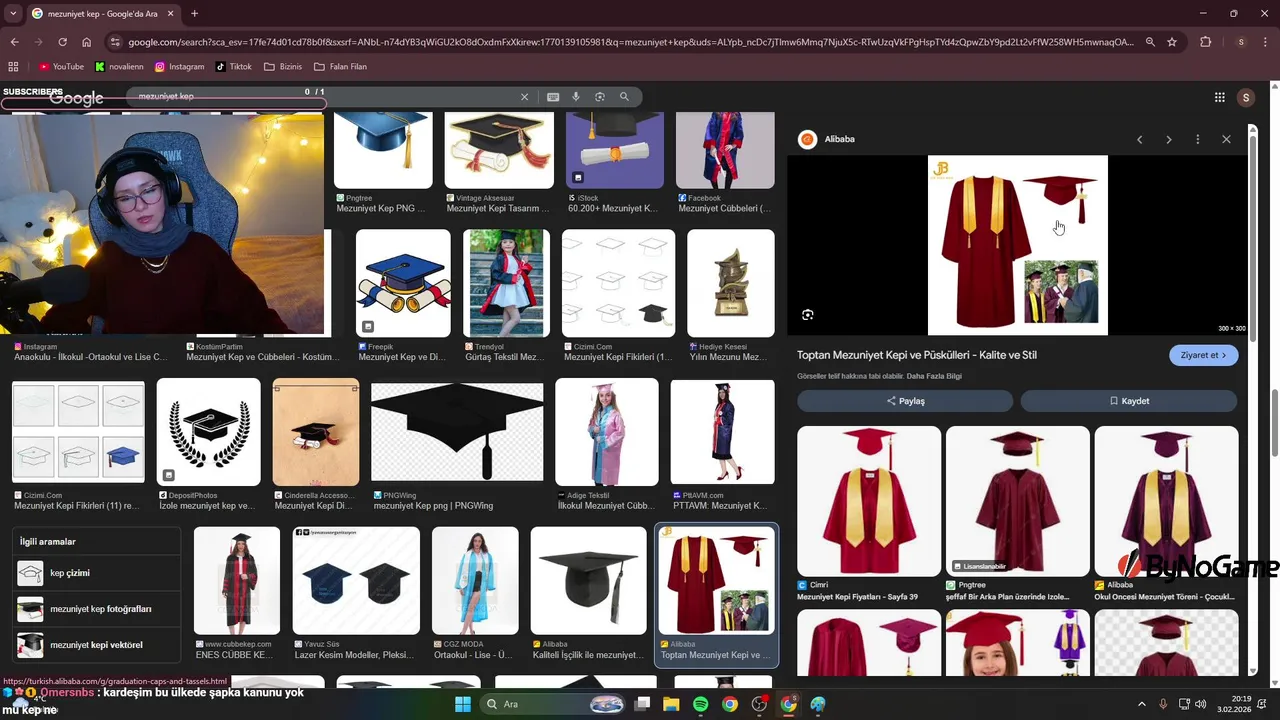Open the Instagram bookmark

180,67
